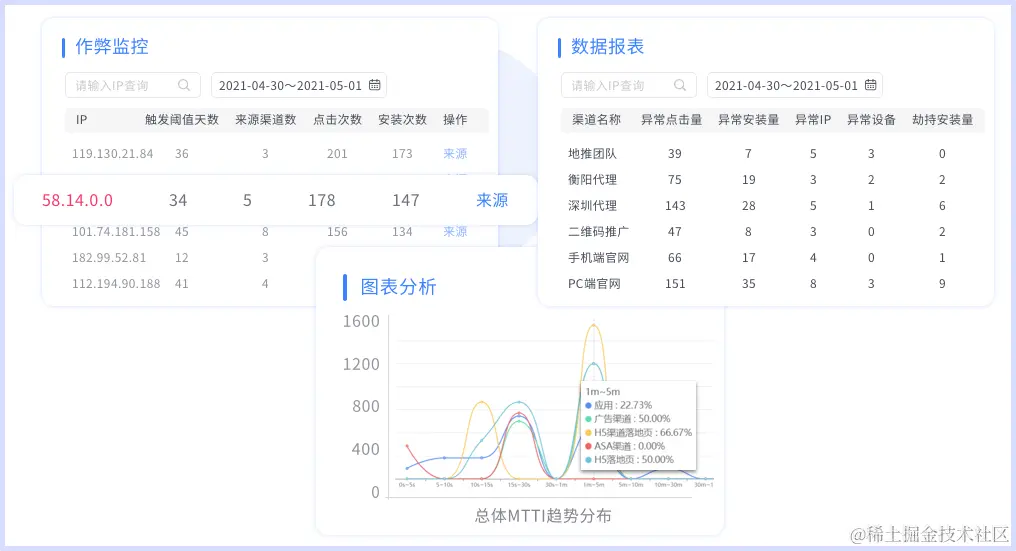1016x551 pixels.
Task: Click the 总体MTTI趋势分布 chart caption
Action: pyautogui.click(x=543, y=516)
